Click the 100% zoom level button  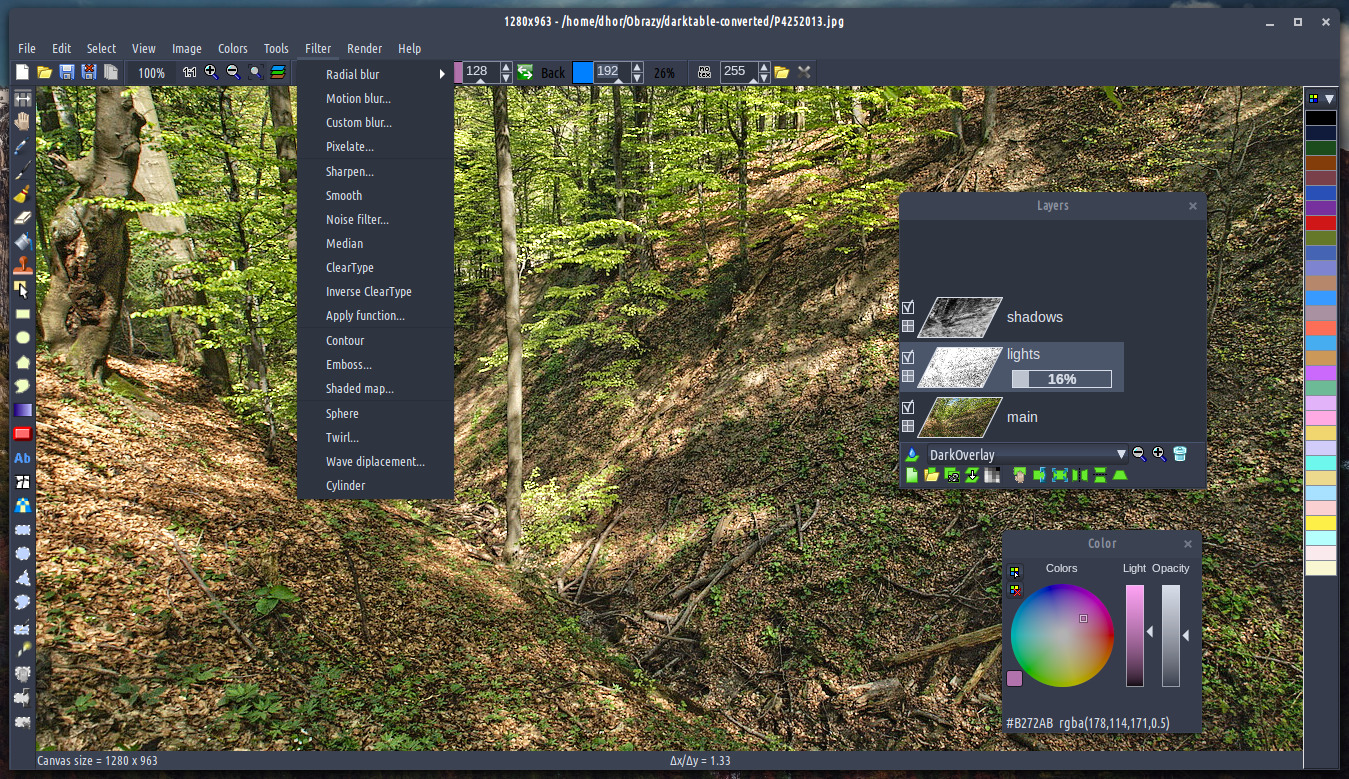tap(152, 73)
